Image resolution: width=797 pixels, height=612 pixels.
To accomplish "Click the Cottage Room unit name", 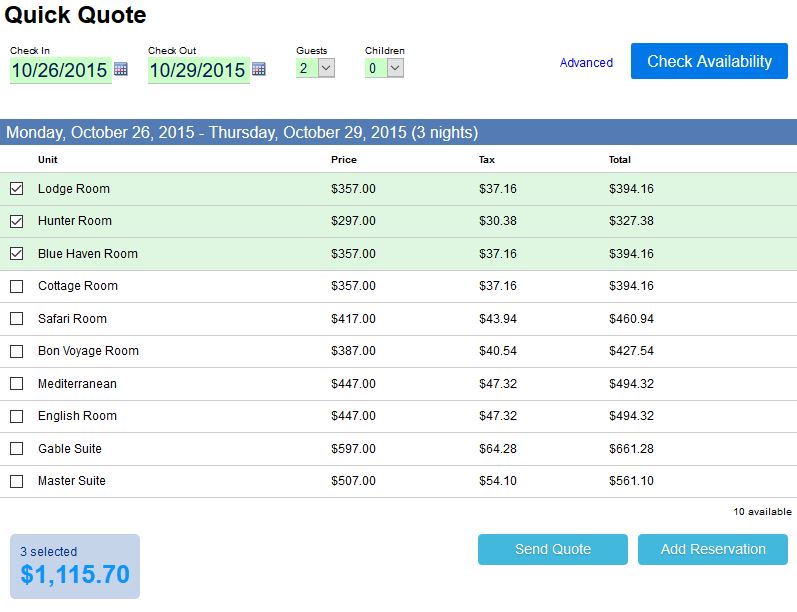I will coord(78,286).
